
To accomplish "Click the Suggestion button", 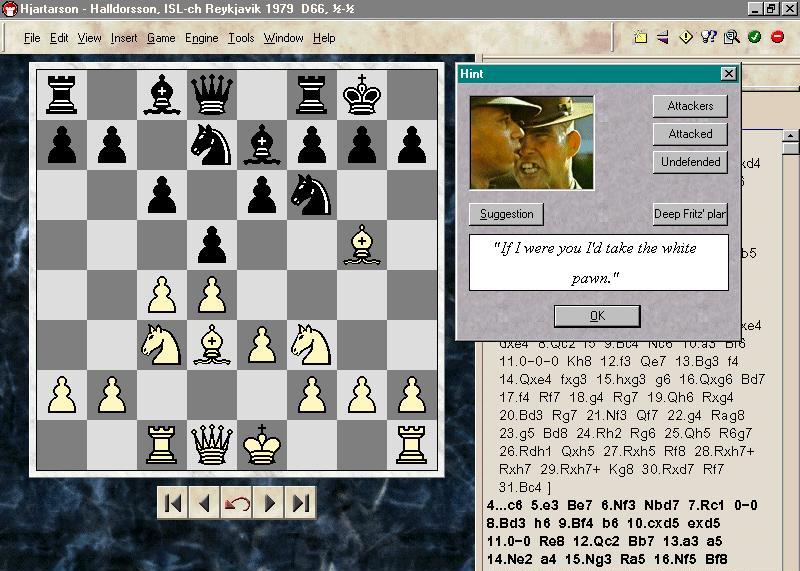I will point(507,214).
